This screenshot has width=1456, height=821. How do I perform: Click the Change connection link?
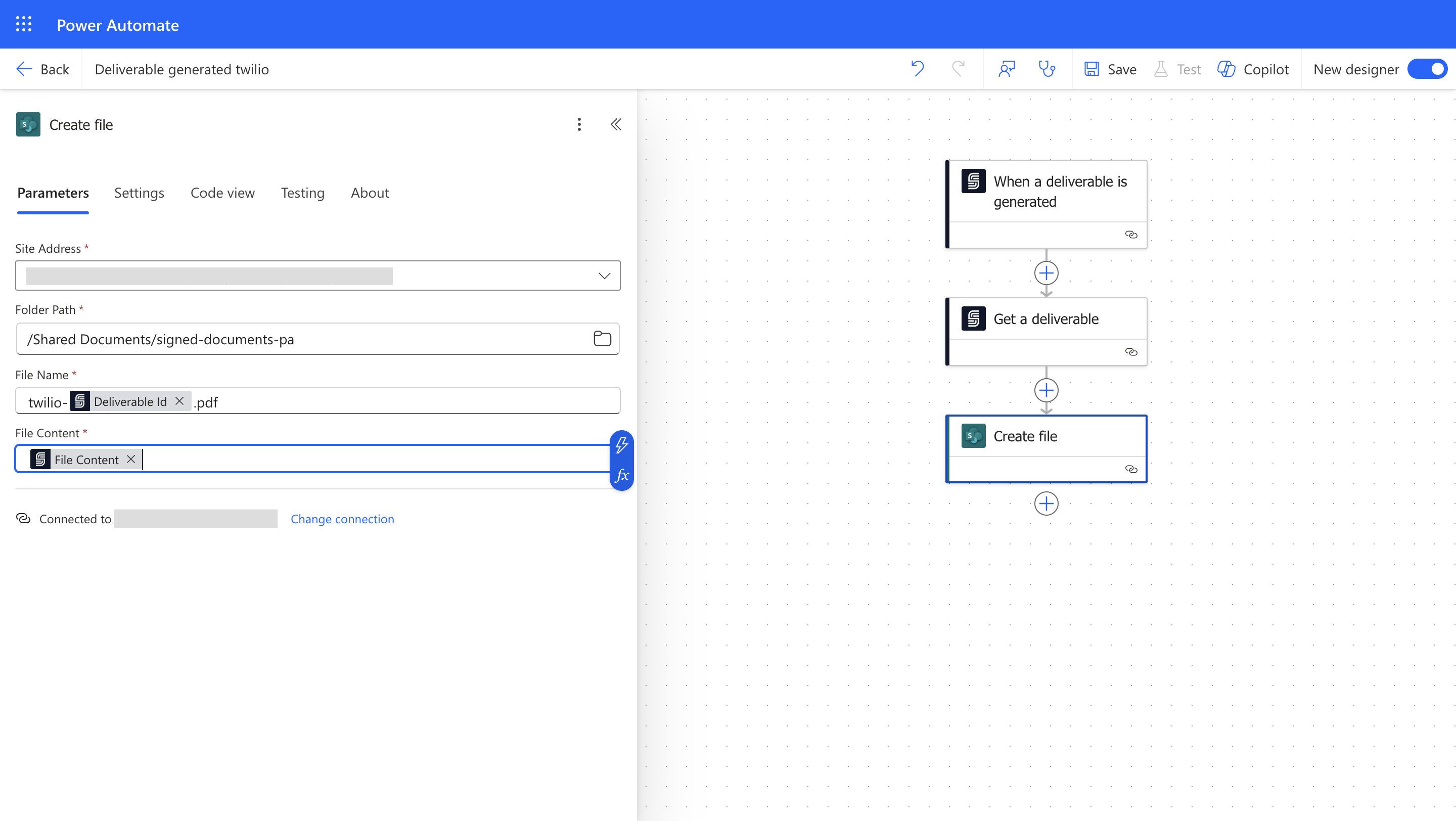pyautogui.click(x=342, y=519)
